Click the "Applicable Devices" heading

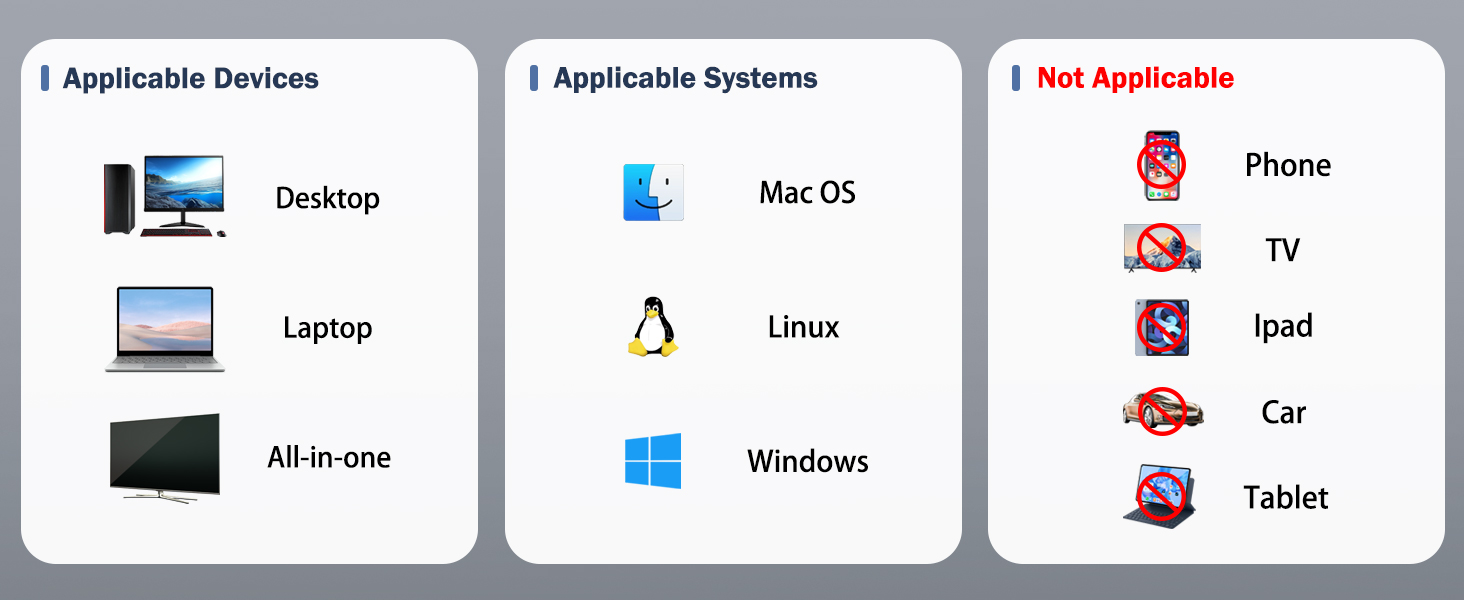[190, 79]
